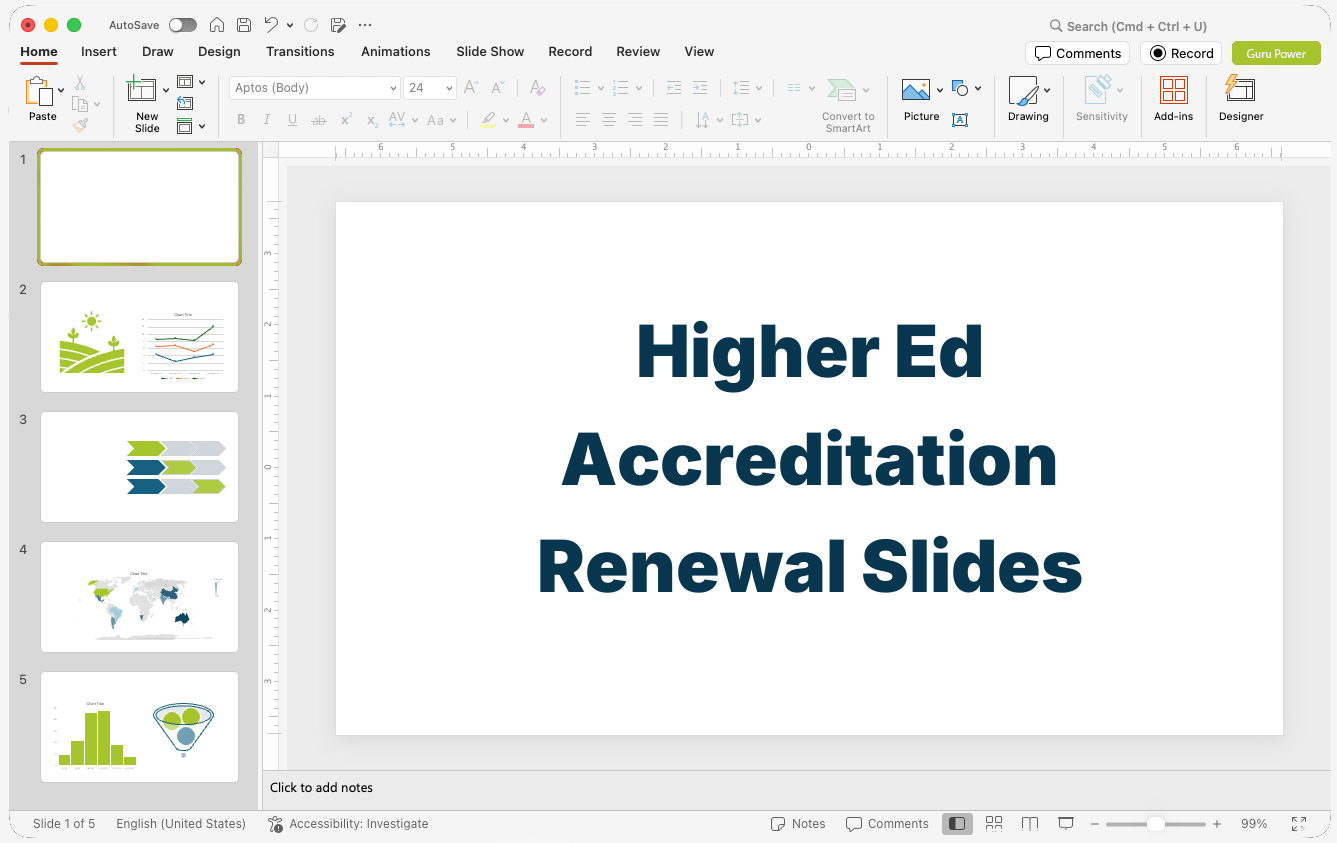Toggle Italic formatting

[267, 120]
